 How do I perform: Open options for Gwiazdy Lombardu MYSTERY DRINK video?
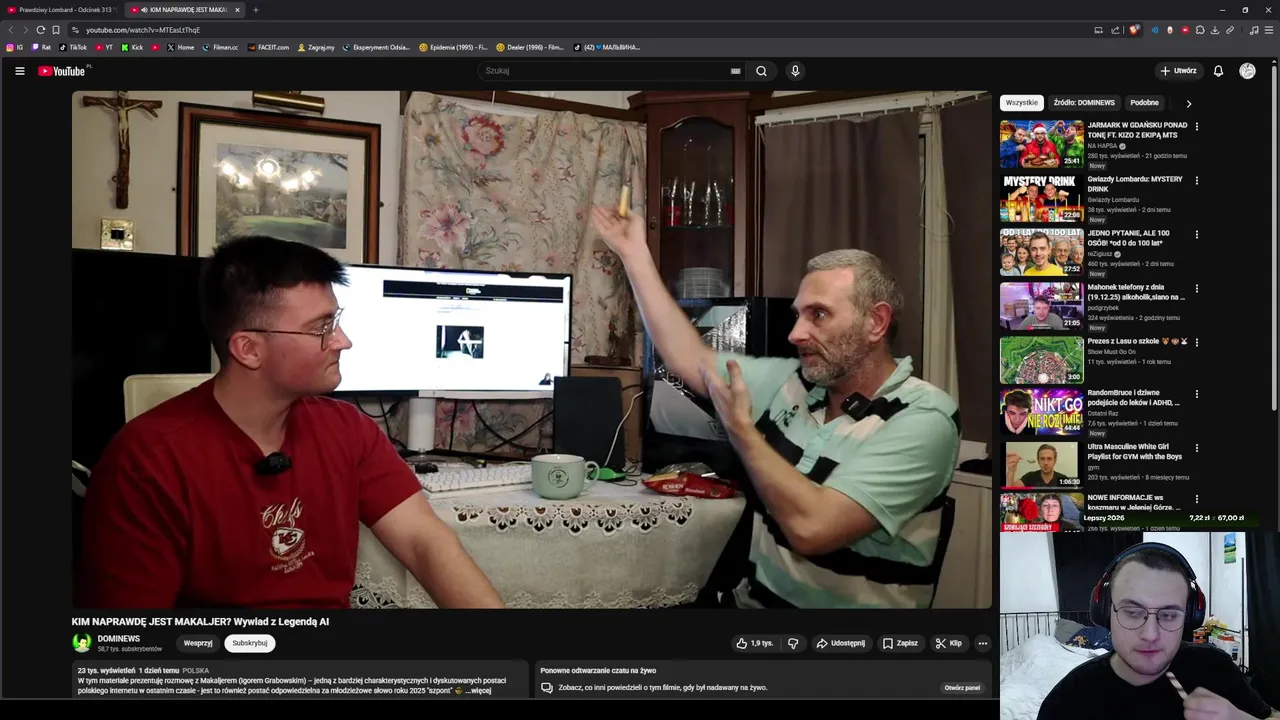(x=1196, y=180)
